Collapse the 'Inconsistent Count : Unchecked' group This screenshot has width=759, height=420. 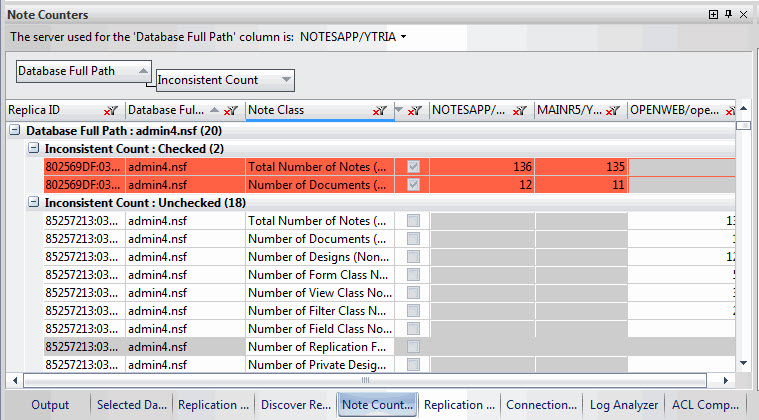(34, 202)
